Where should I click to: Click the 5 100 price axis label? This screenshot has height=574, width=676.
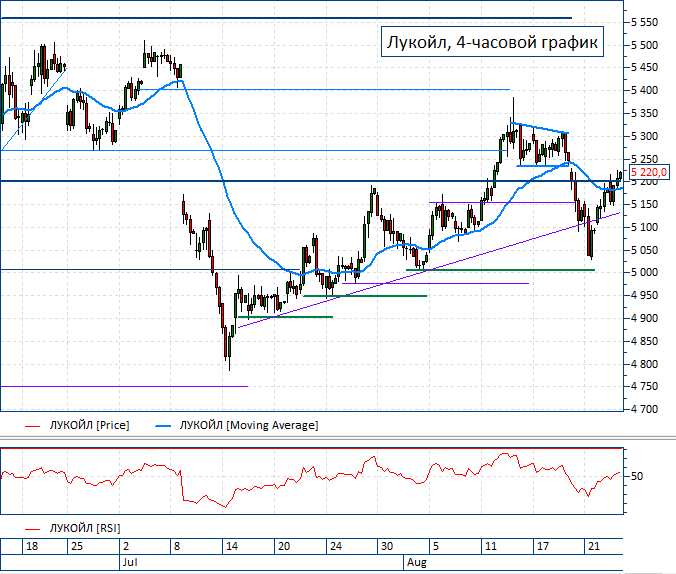pos(645,227)
